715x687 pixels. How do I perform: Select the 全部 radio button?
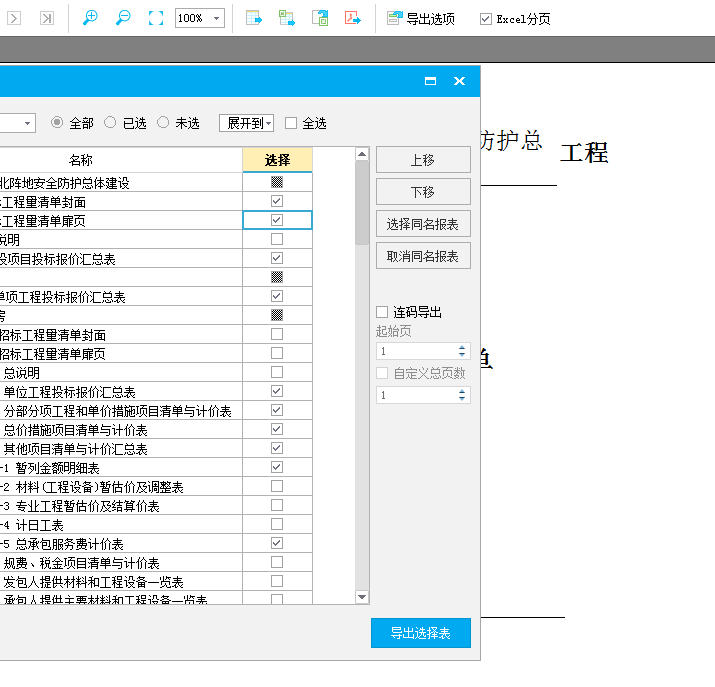coord(57,122)
